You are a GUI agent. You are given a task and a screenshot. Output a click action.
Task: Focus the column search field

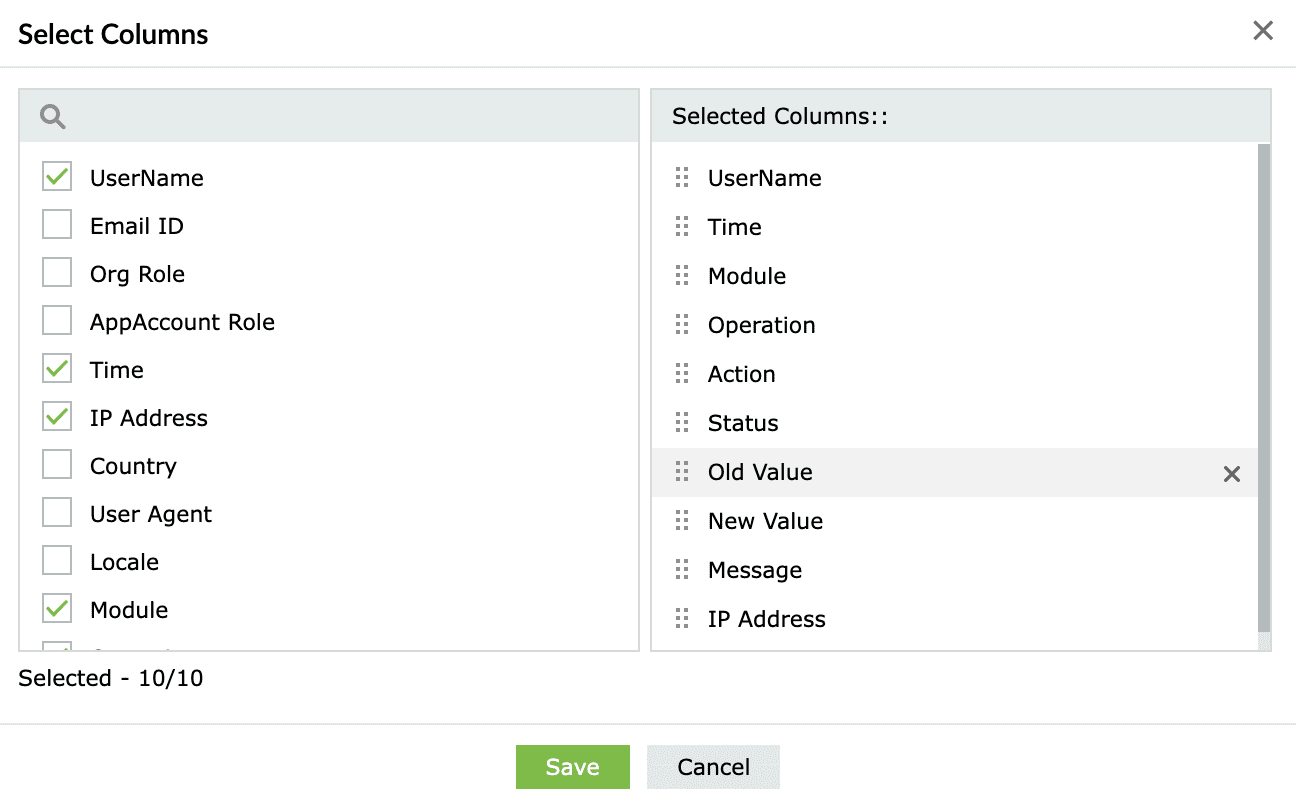click(340, 117)
